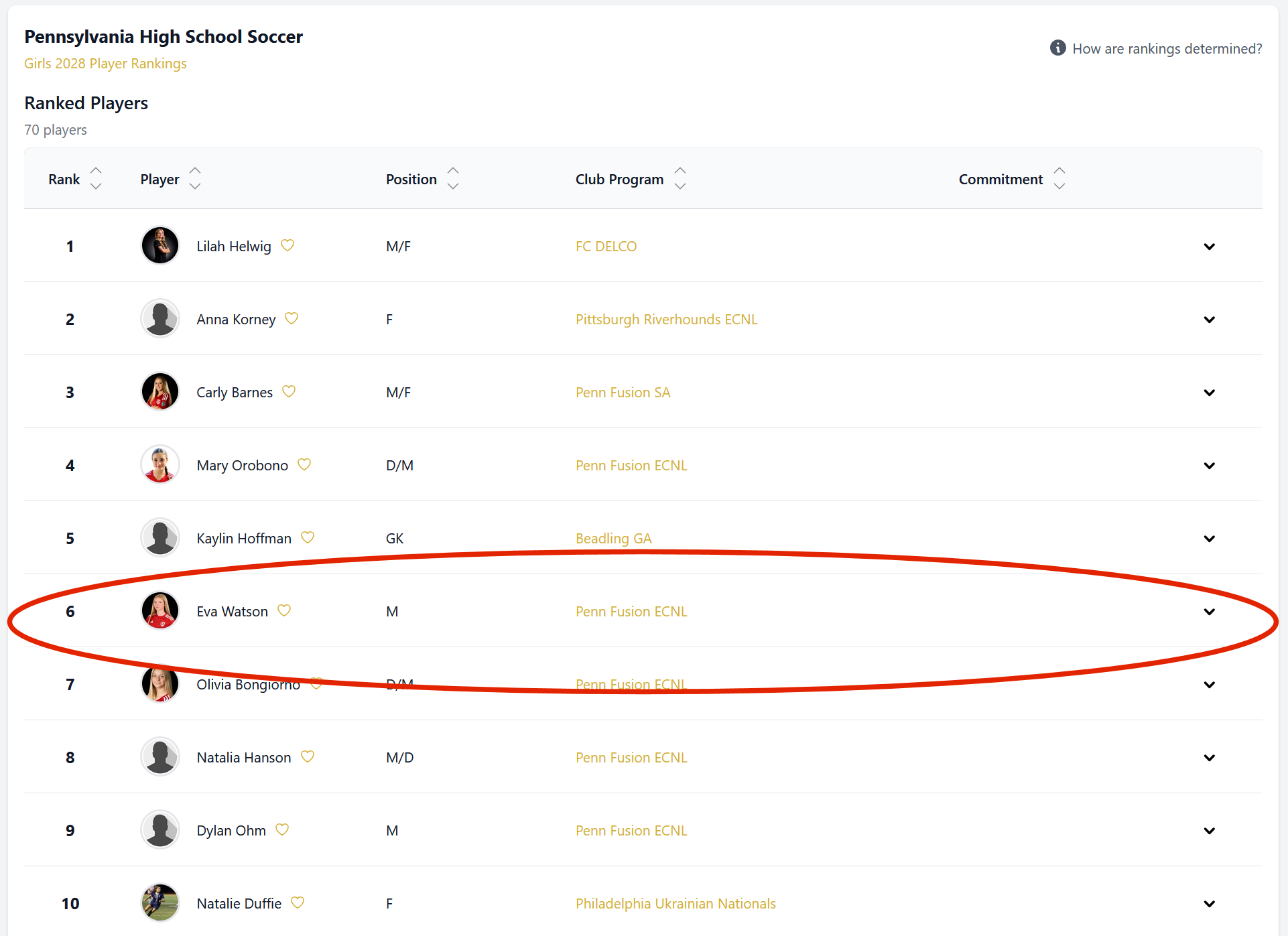This screenshot has width=1288, height=936.
Task: Click the info icon beside rankings question
Action: coord(1057,48)
